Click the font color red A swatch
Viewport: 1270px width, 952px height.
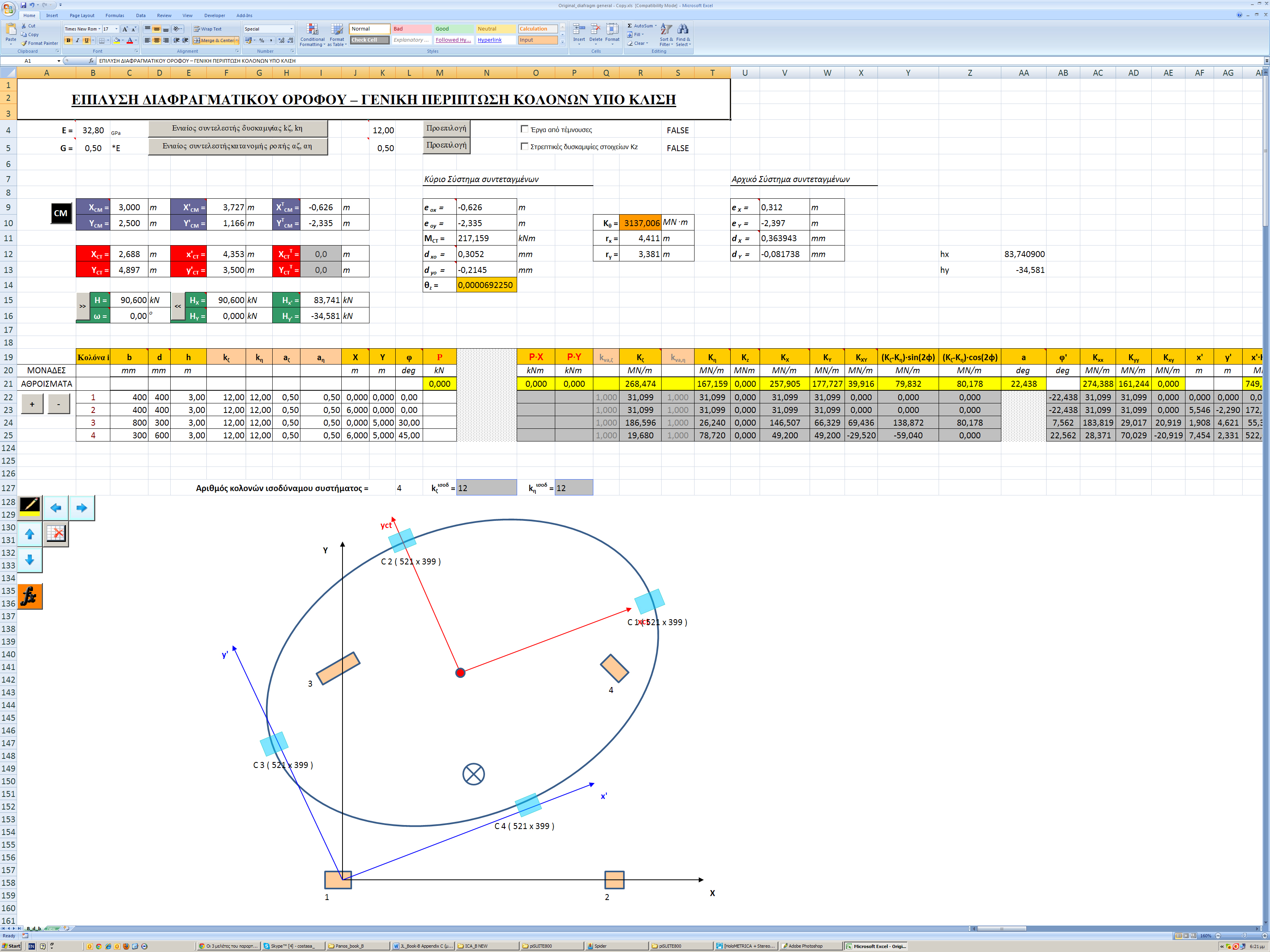pyautogui.click(x=130, y=41)
